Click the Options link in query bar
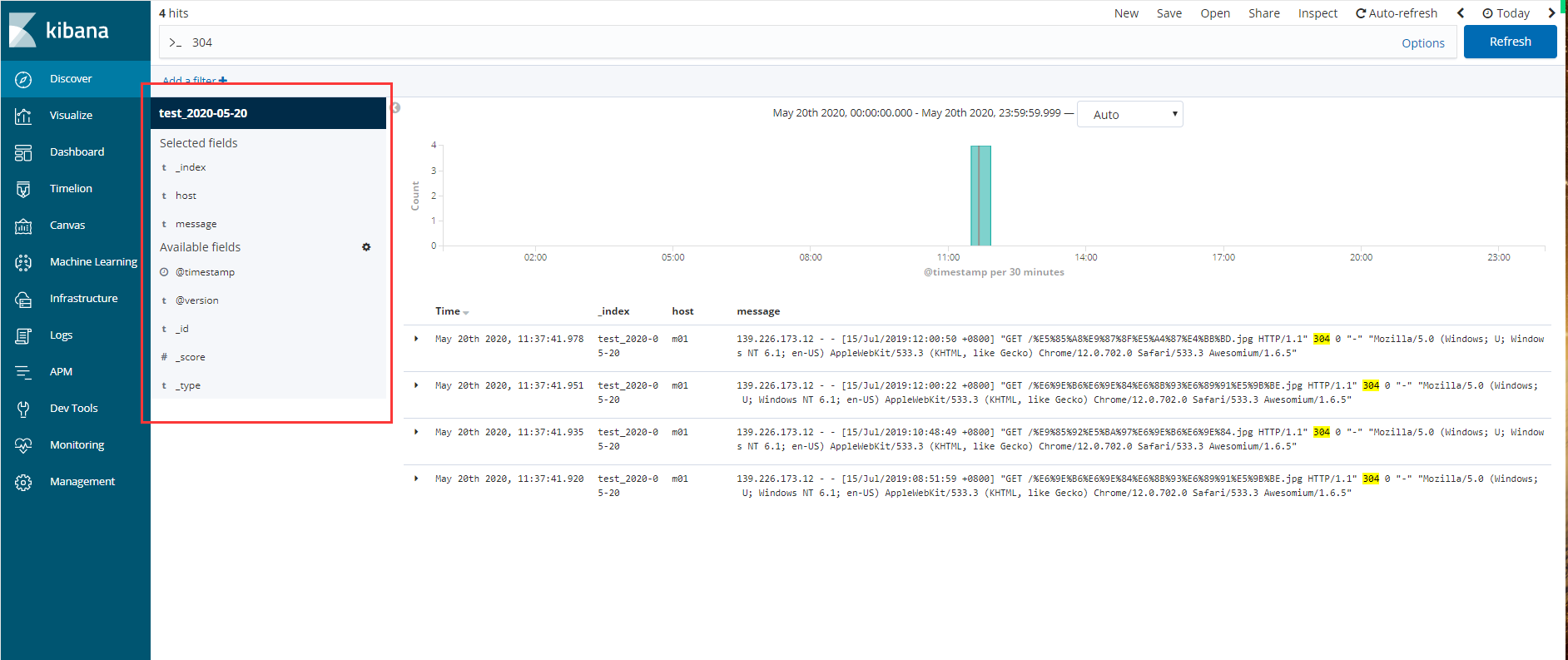The height and width of the screenshot is (660, 1568). [x=1422, y=43]
